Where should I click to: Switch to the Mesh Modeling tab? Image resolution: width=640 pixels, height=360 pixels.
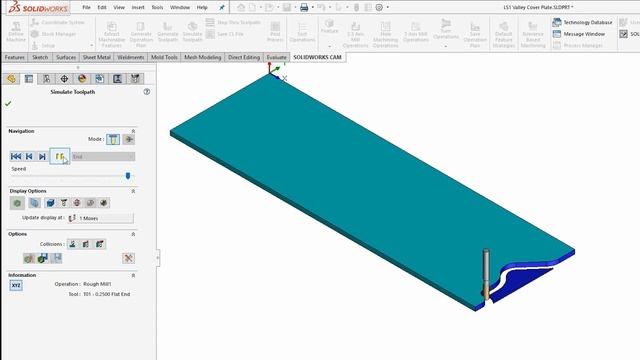click(202, 57)
